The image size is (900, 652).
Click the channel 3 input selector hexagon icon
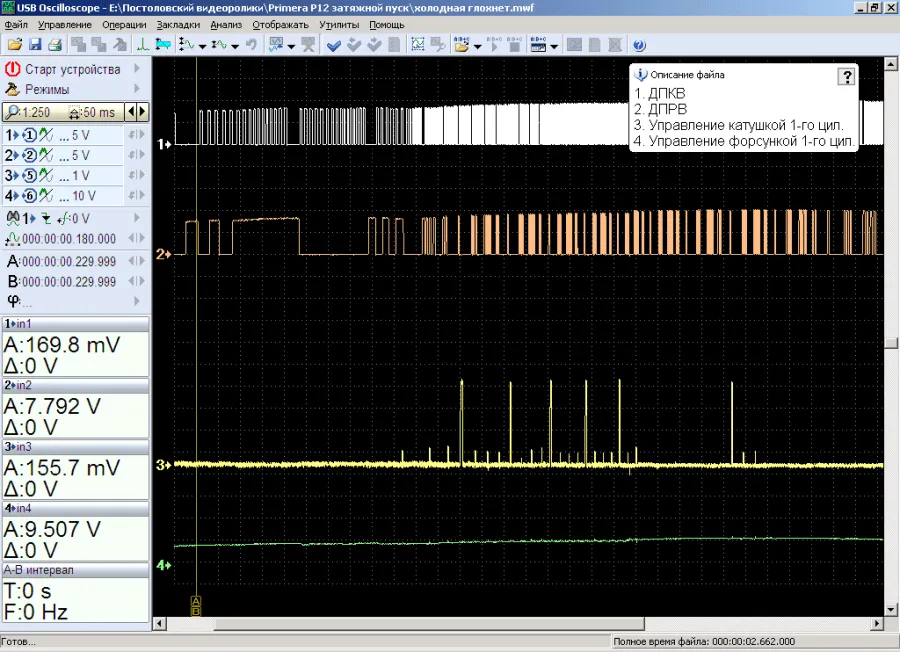click(29, 176)
